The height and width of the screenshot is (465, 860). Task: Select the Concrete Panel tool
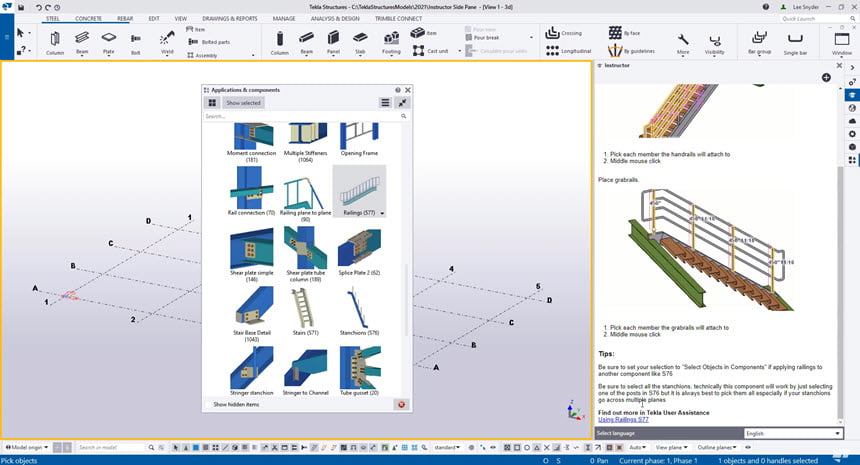click(333, 42)
